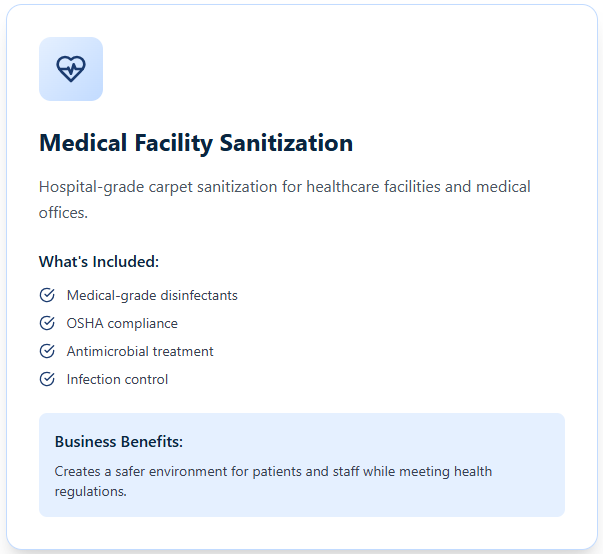Select the Infection control list text
This screenshot has width=603, height=554.
coord(117,379)
